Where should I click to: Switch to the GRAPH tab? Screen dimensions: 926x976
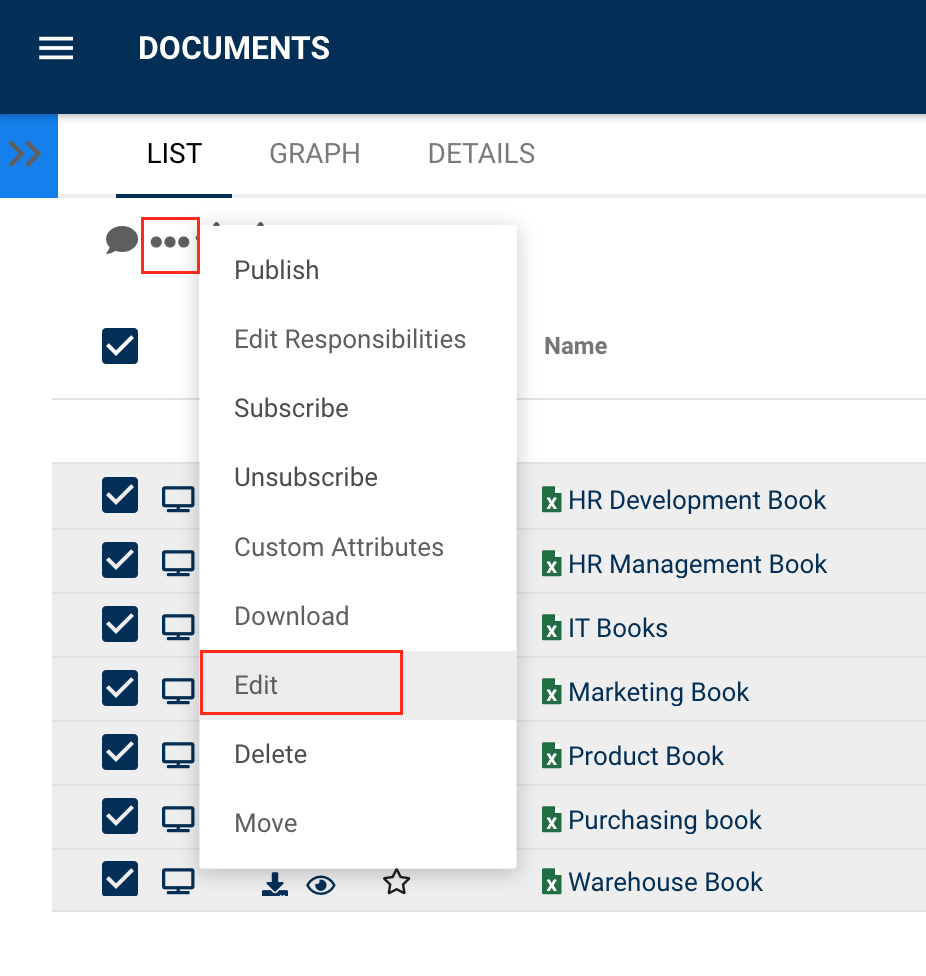(x=315, y=154)
